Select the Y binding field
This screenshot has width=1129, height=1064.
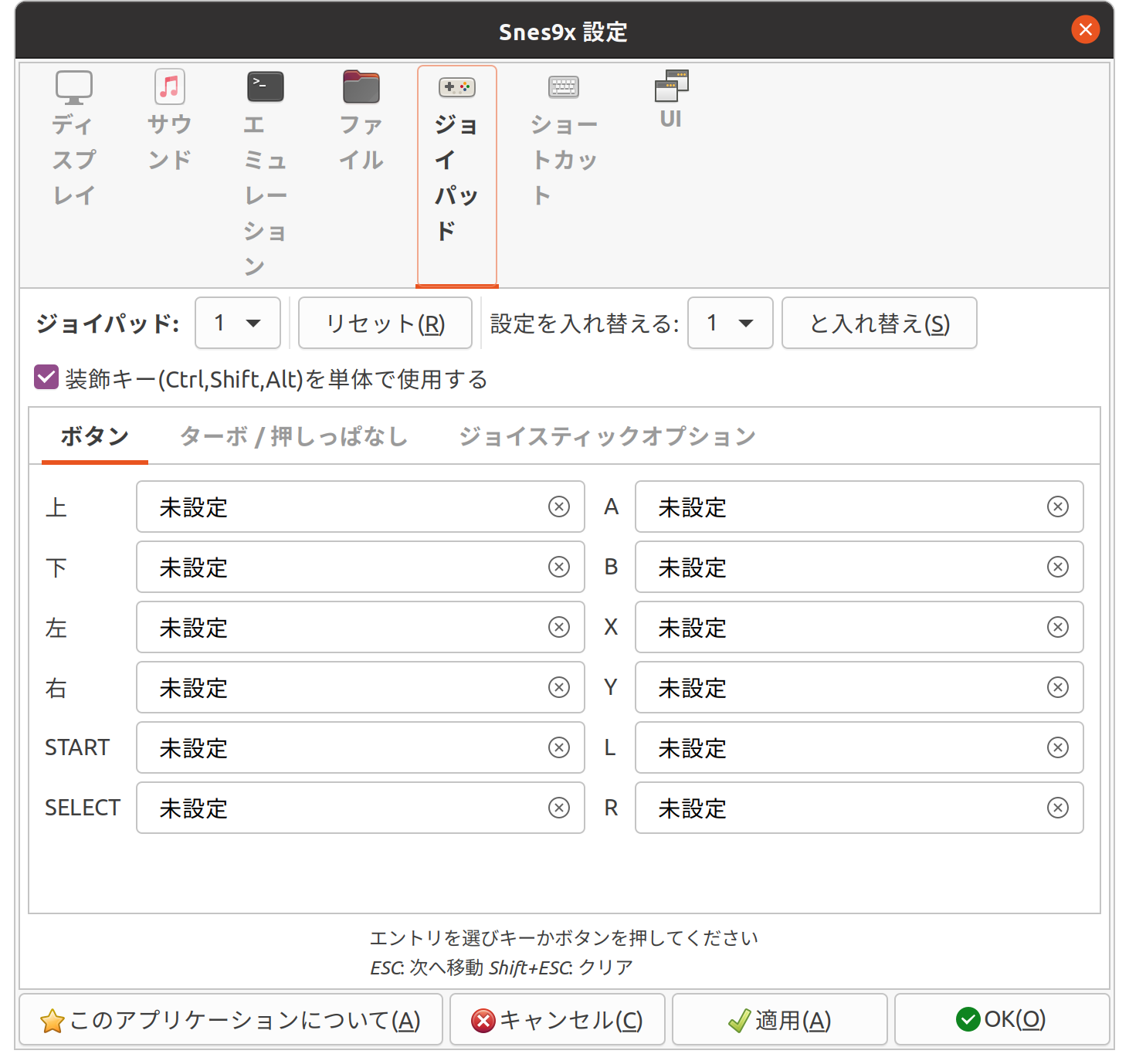point(859,687)
